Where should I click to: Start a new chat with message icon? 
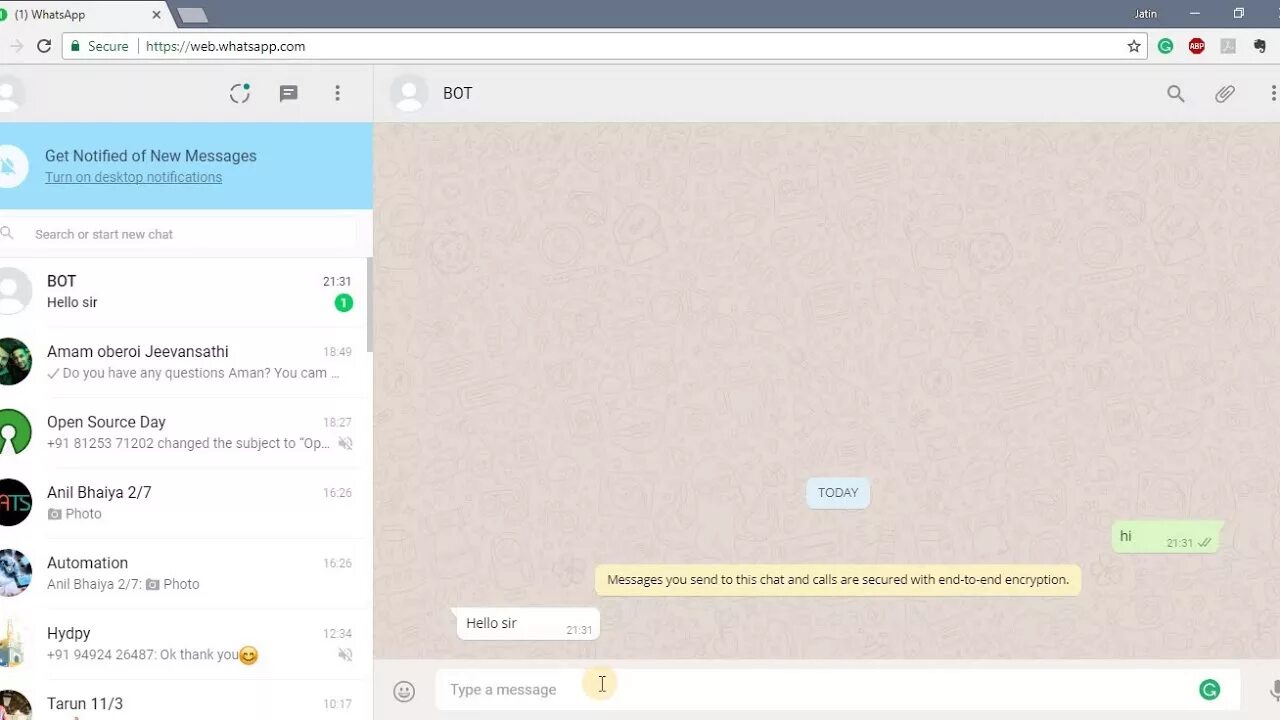click(288, 93)
